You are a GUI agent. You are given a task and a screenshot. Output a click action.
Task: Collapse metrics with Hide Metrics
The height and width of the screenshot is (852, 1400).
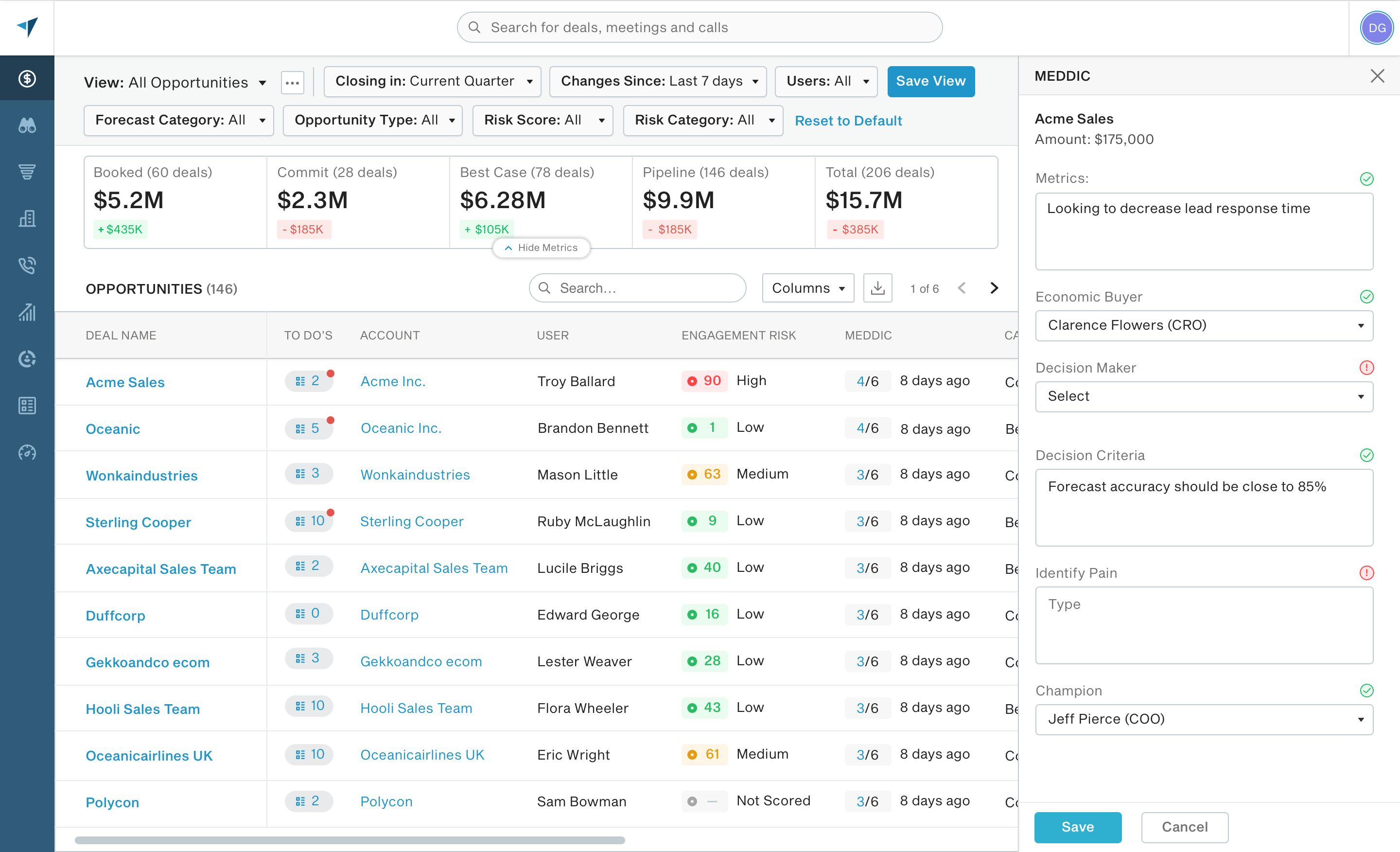[x=541, y=248]
